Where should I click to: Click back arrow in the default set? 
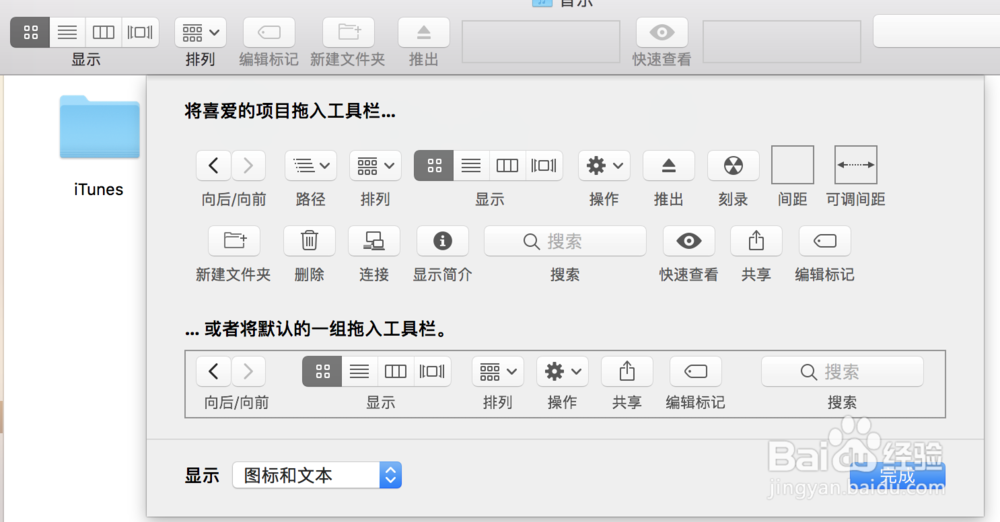(213, 371)
